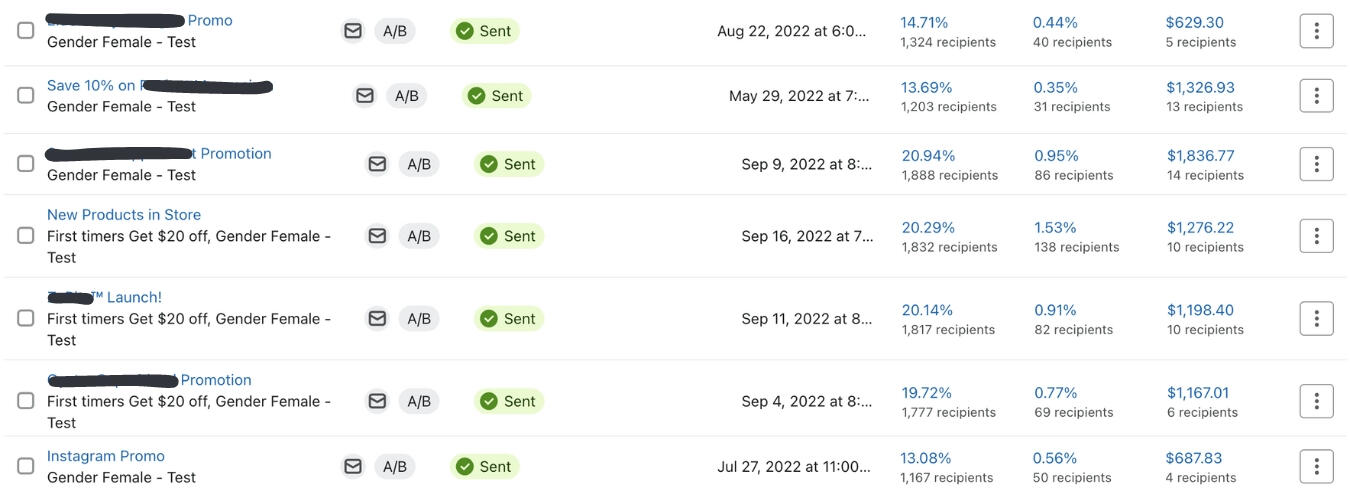
Task: Open $1,836.77 revenue figure
Action: [1201, 156]
